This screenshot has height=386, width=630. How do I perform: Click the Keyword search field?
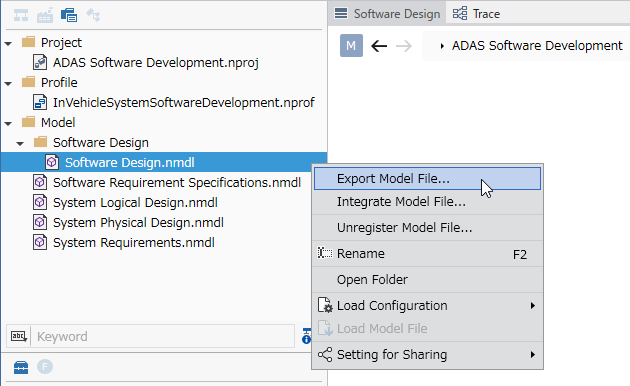pos(163,336)
